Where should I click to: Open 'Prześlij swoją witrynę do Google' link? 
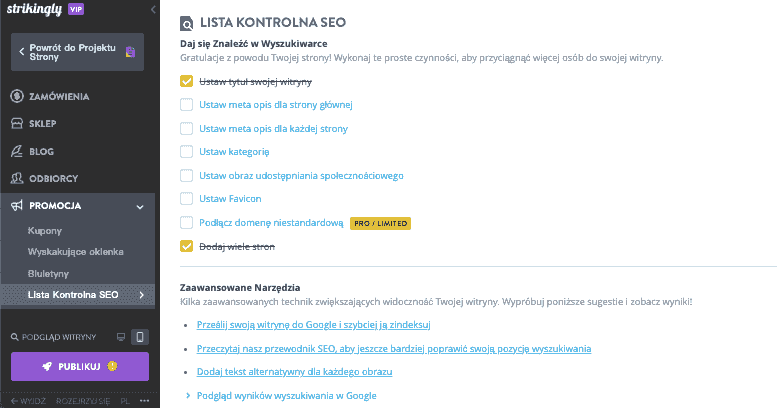click(314, 325)
